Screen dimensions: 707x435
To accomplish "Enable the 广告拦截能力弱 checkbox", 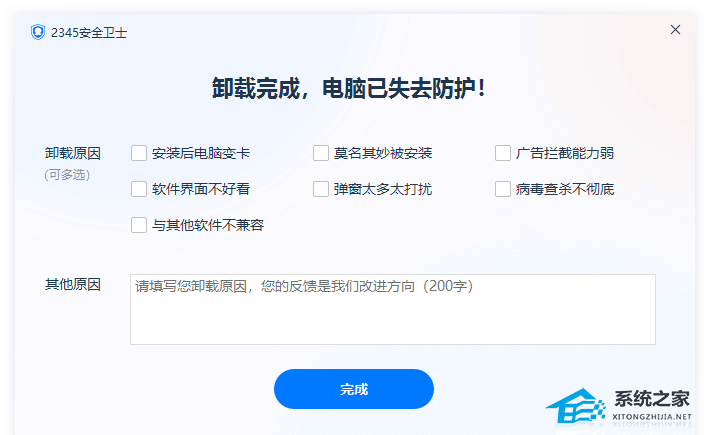I will 503,153.
